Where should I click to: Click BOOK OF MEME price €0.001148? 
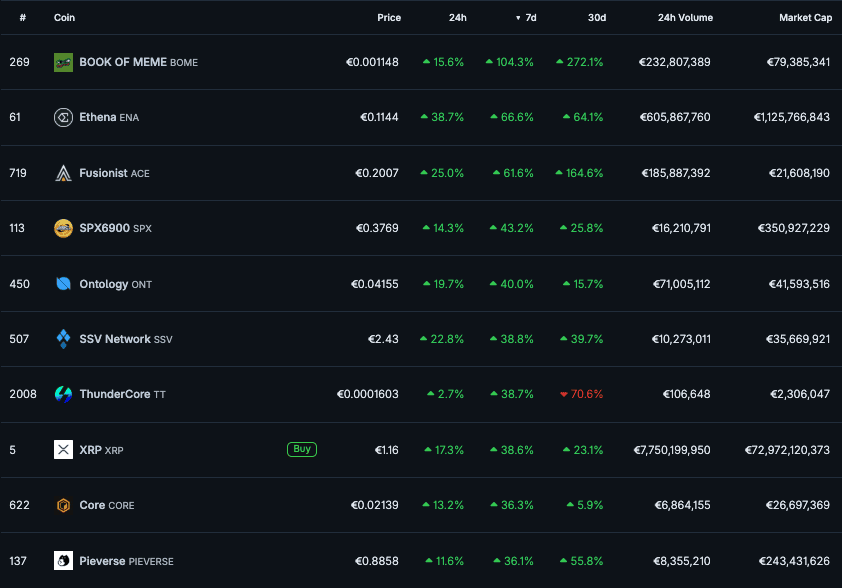click(372, 62)
